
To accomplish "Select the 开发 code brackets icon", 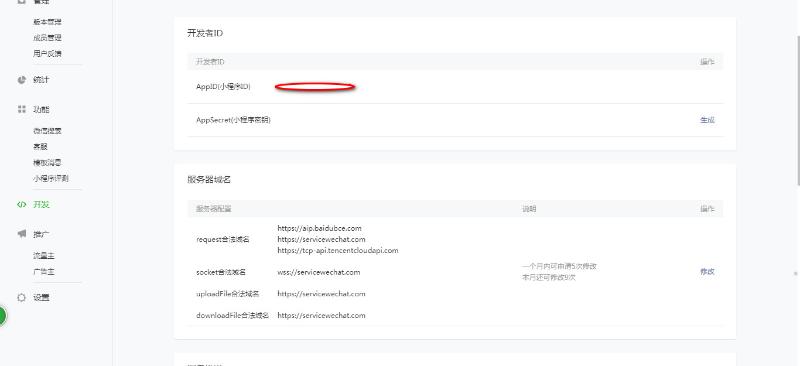I will (x=21, y=204).
